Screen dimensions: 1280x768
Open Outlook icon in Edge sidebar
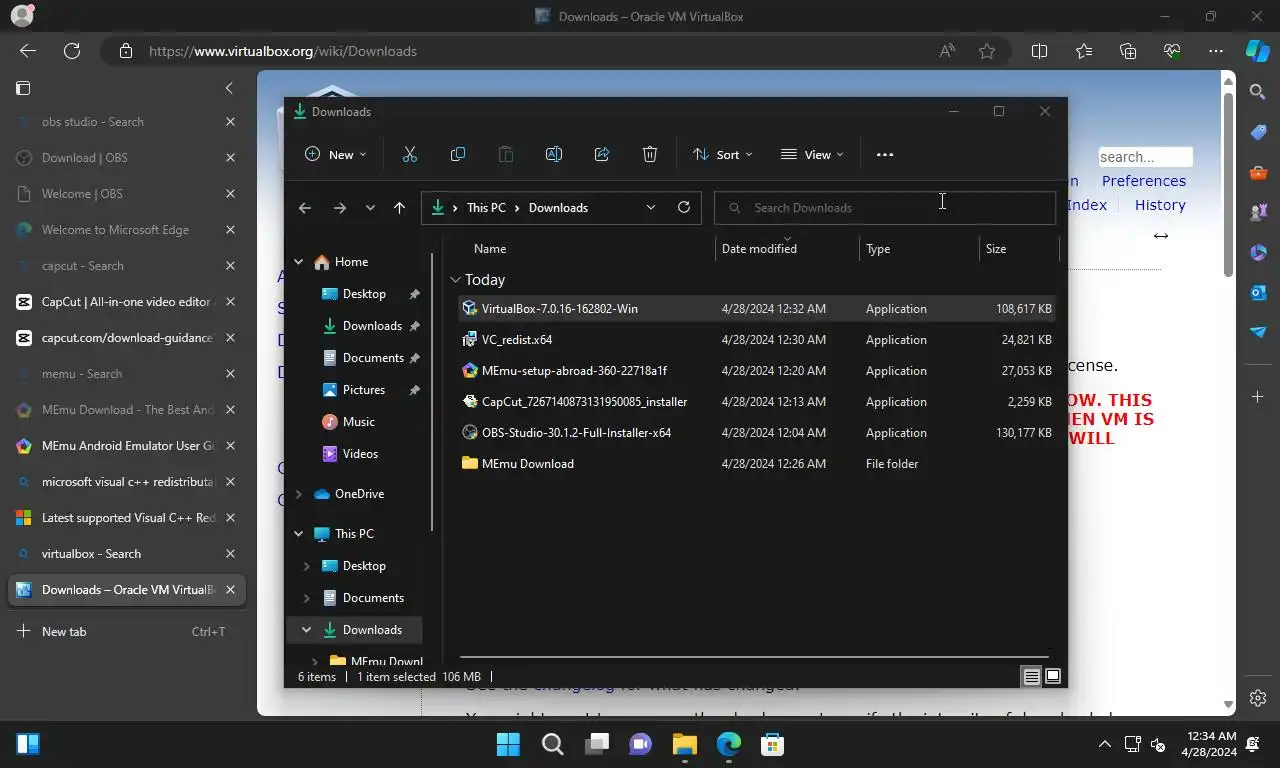[1258, 292]
